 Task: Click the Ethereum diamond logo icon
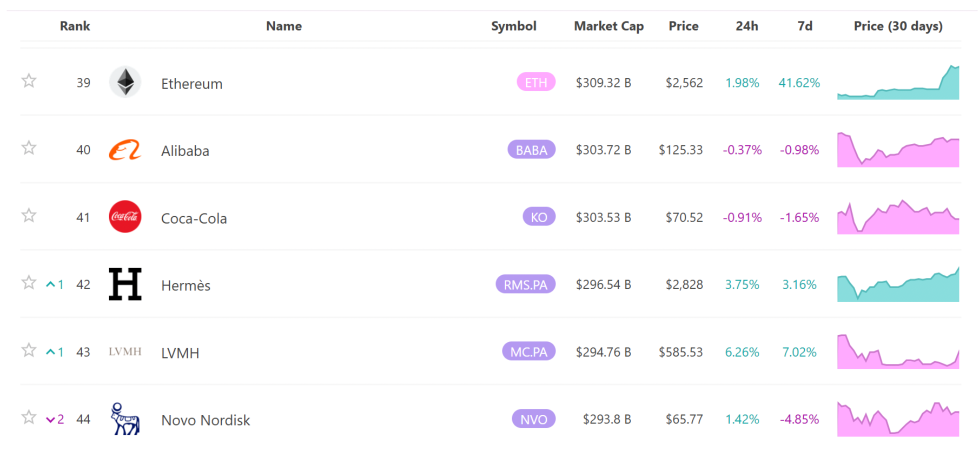point(125,82)
